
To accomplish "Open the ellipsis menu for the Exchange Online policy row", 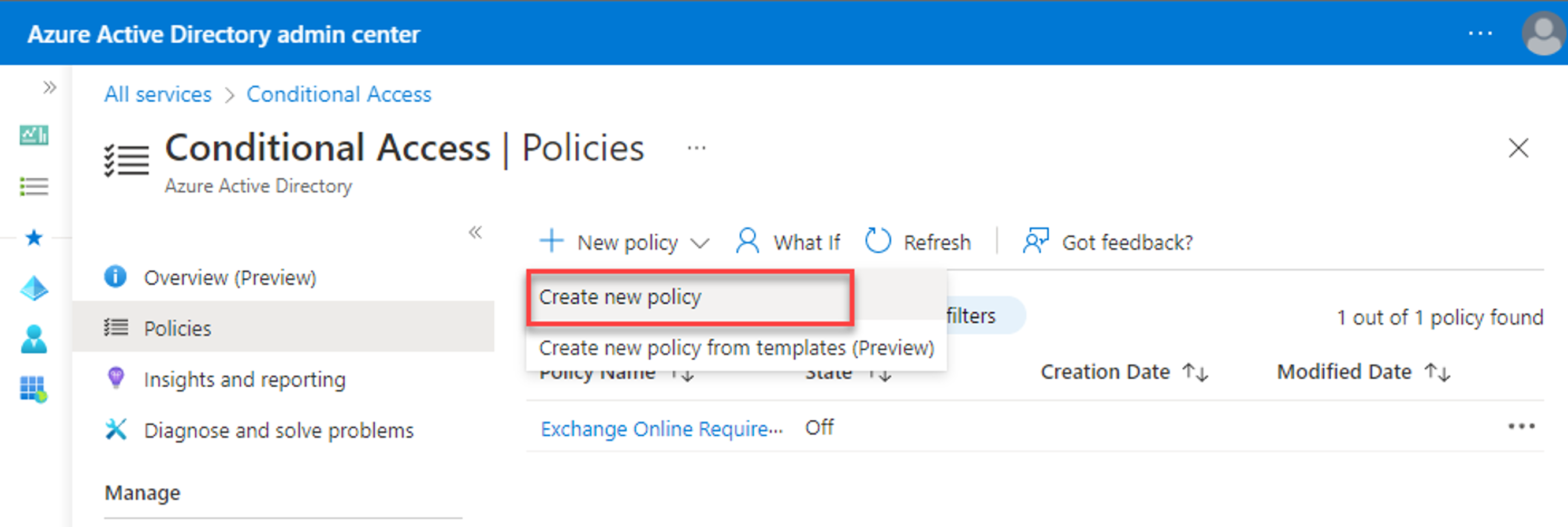I will click(x=1521, y=427).
